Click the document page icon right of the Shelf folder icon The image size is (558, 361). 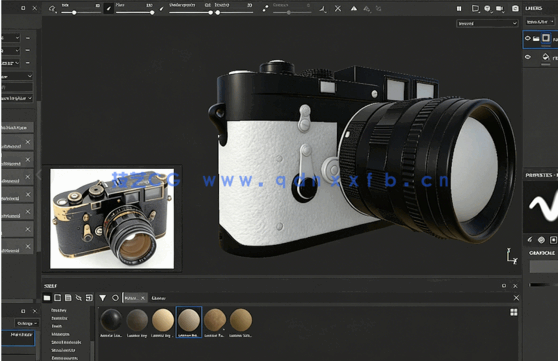(58, 298)
